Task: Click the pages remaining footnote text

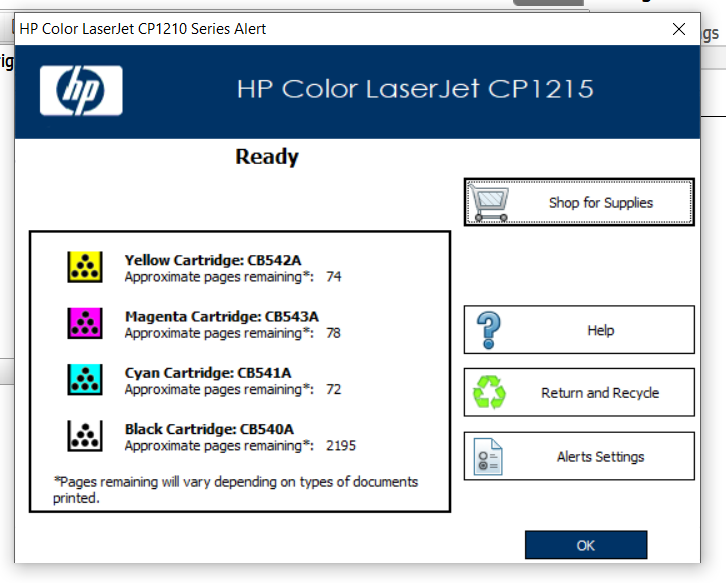Action: click(236, 490)
